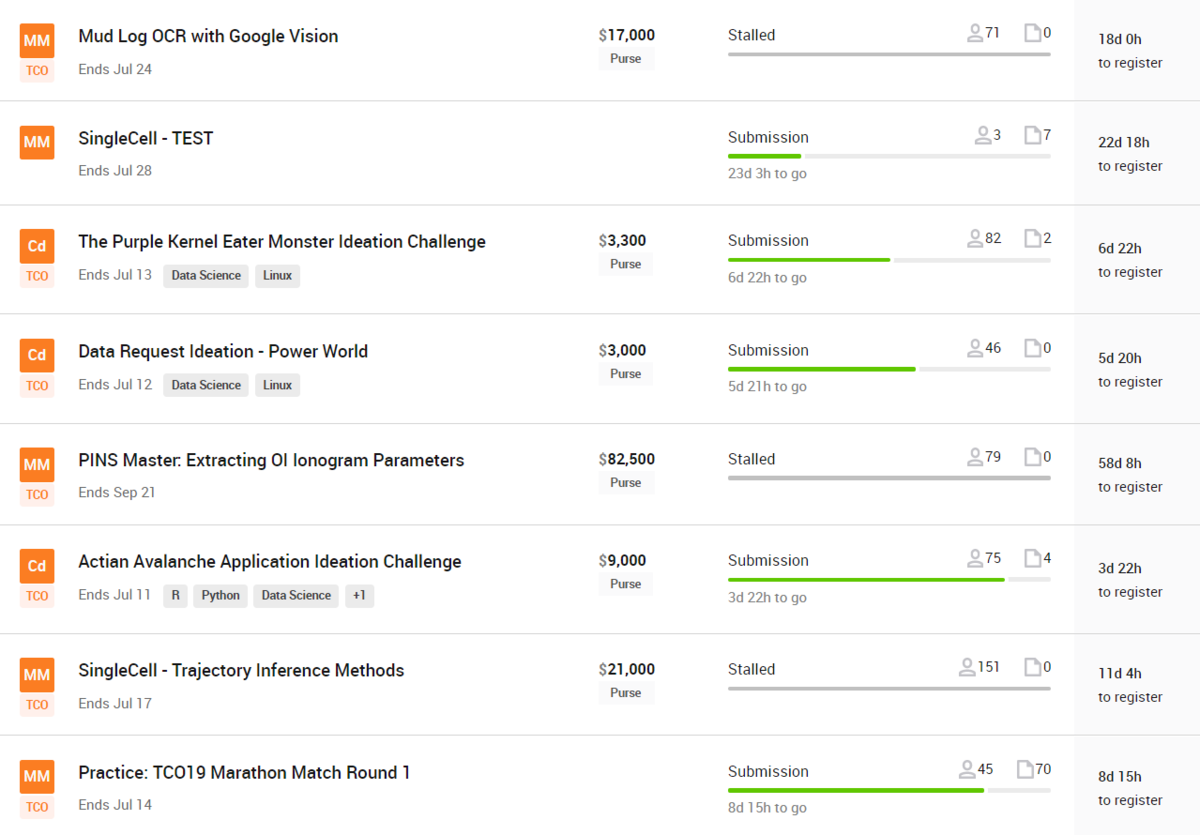Click the Cd icon for Purple Kernel Eater challenge

tap(37, 245)
